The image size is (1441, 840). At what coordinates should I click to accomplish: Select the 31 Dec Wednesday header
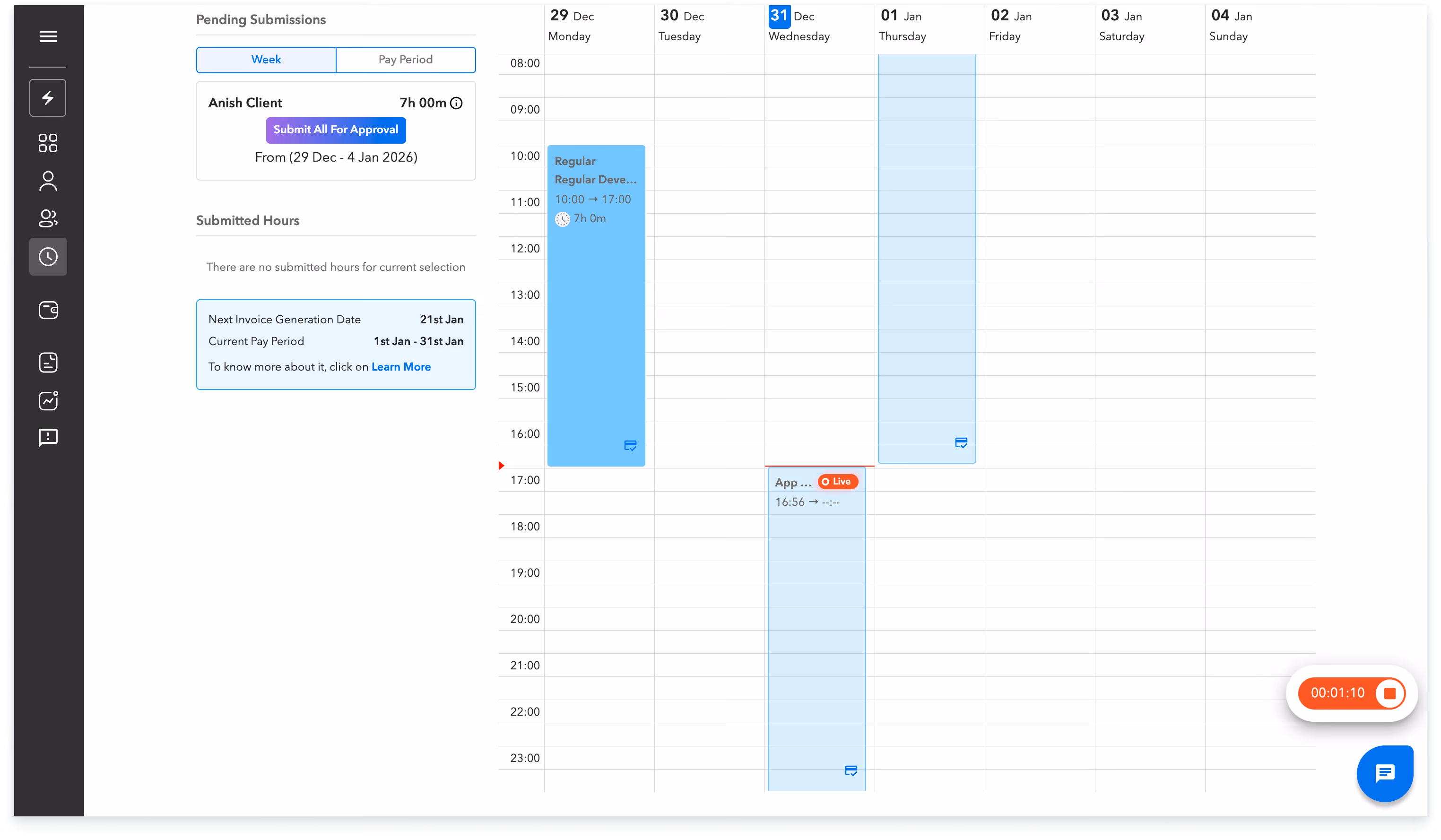tap(799, 26)
